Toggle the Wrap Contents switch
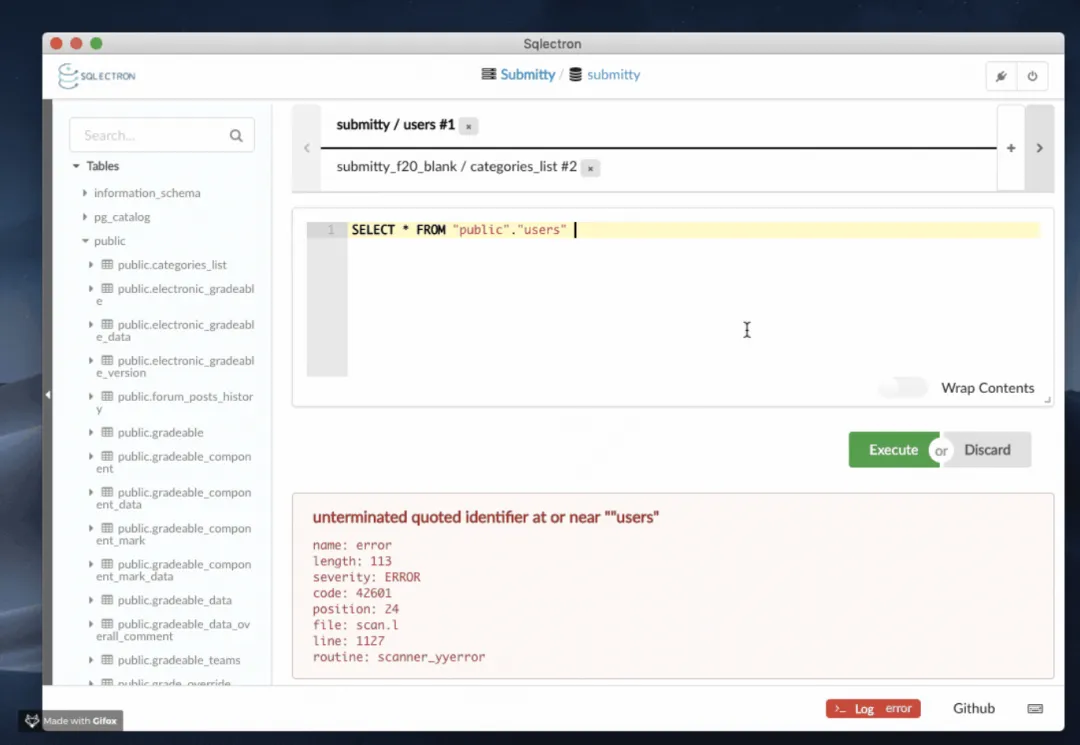Viewport: 1080px width, 745px height. tap(903, 388)
